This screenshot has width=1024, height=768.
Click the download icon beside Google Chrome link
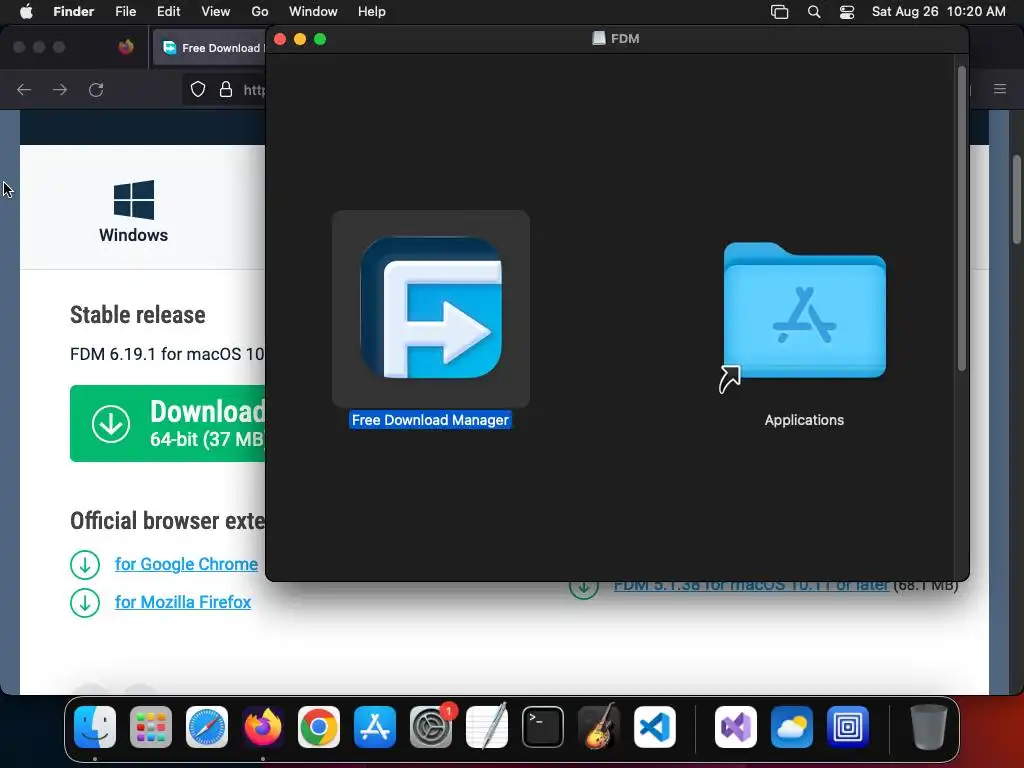85,565
